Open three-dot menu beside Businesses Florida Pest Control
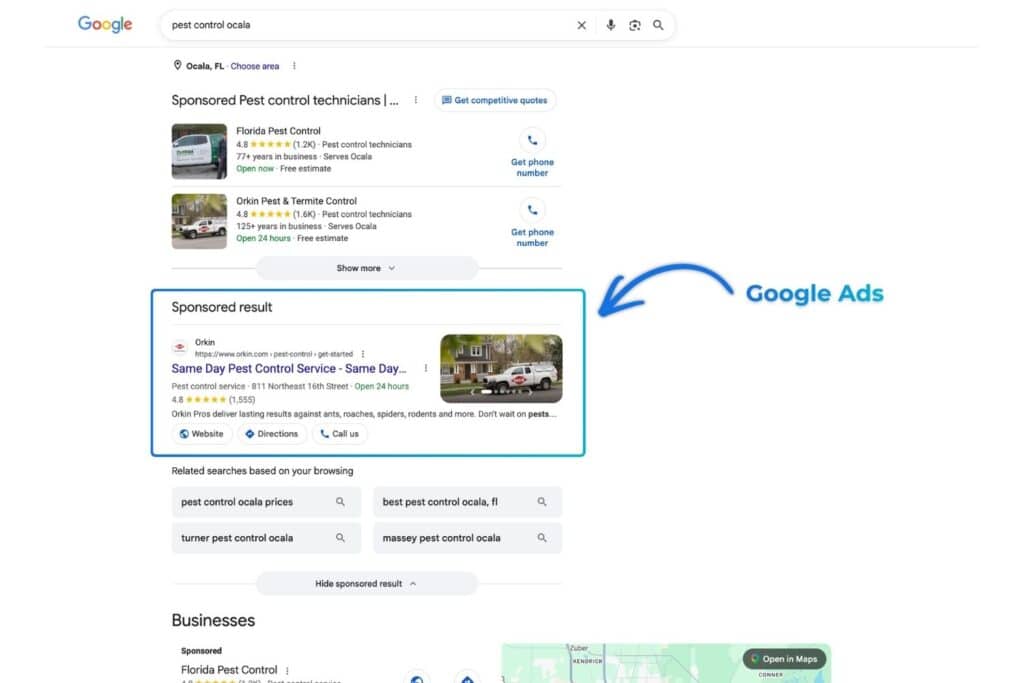1024x683 pixels. pos(287,670)
